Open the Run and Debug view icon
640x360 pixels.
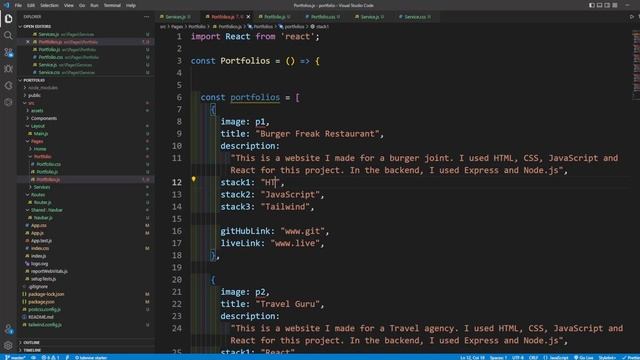click(8, 69)
